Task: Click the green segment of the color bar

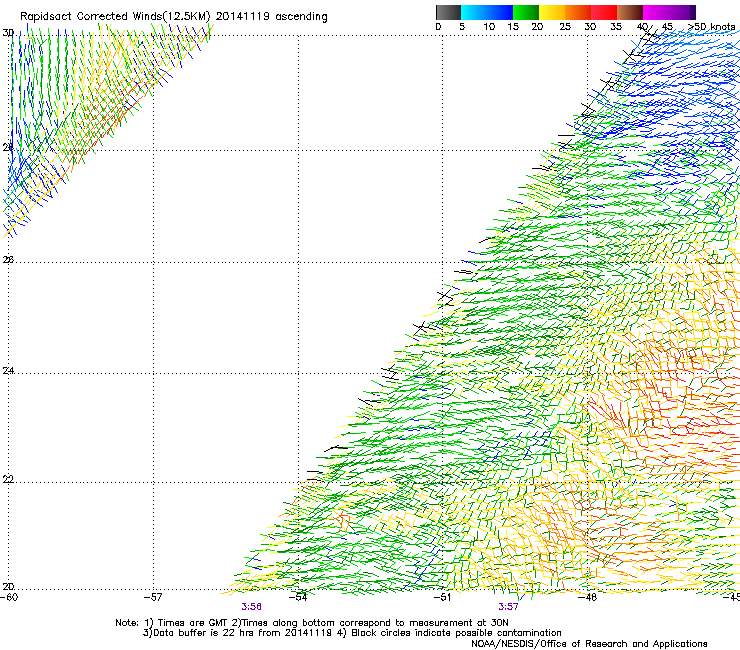Action: coord(526,12)
